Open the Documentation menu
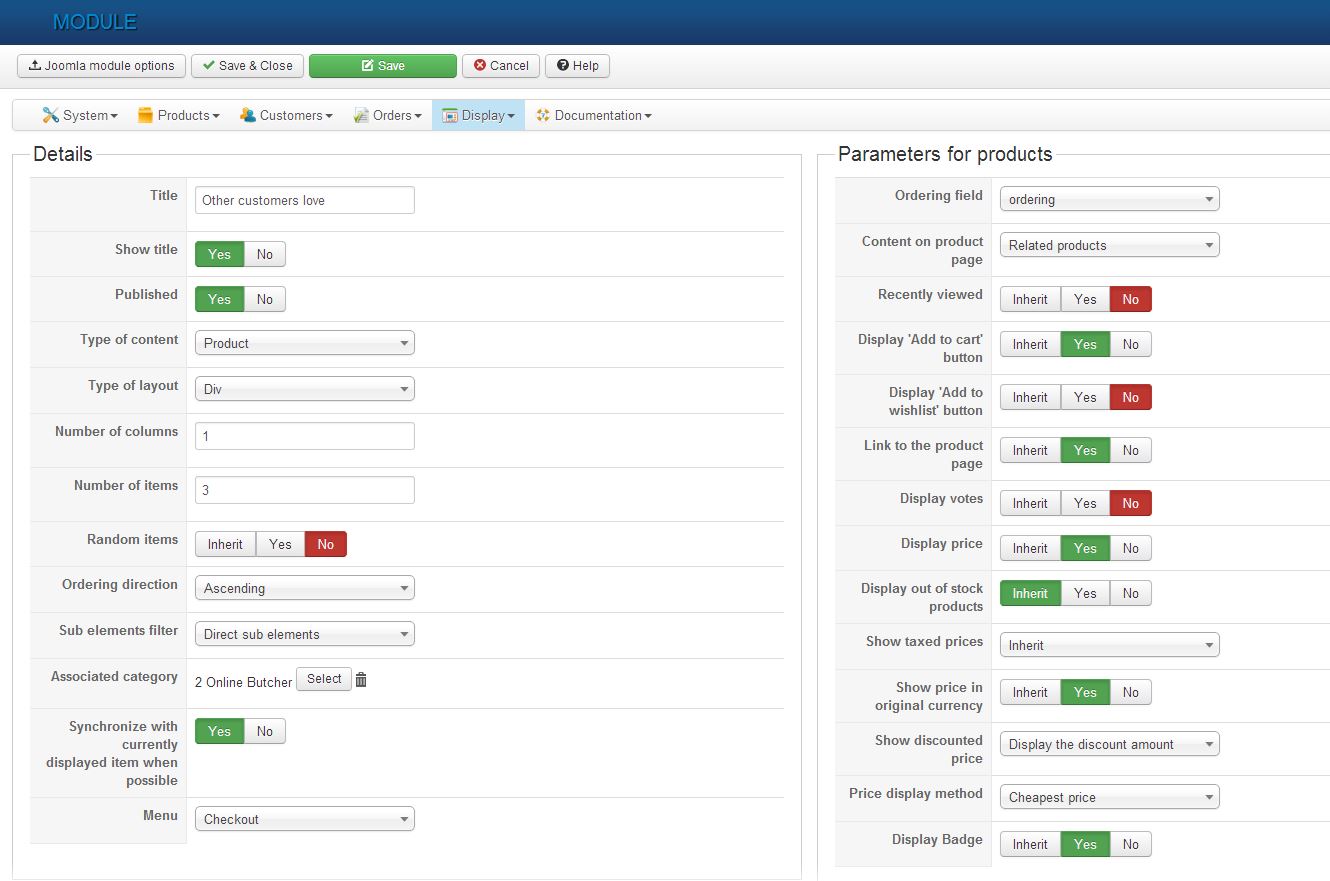This screenshot has width=1330, height=881. 594,115
